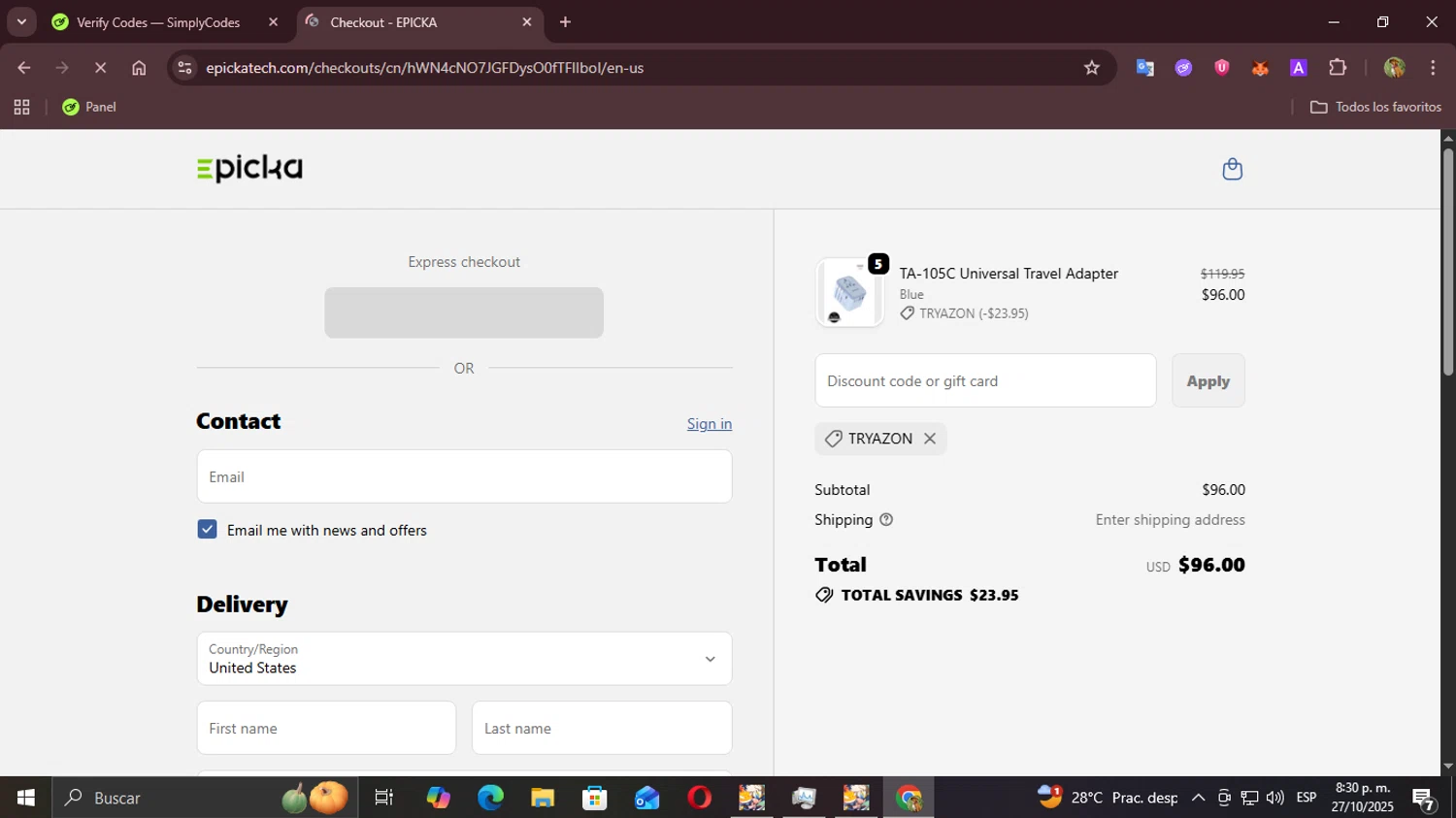Switch to Verify Codes — SimplyCodes tab
This screenshot has height=818, width=1456.
pyautogui.click(x=158, y=22)
